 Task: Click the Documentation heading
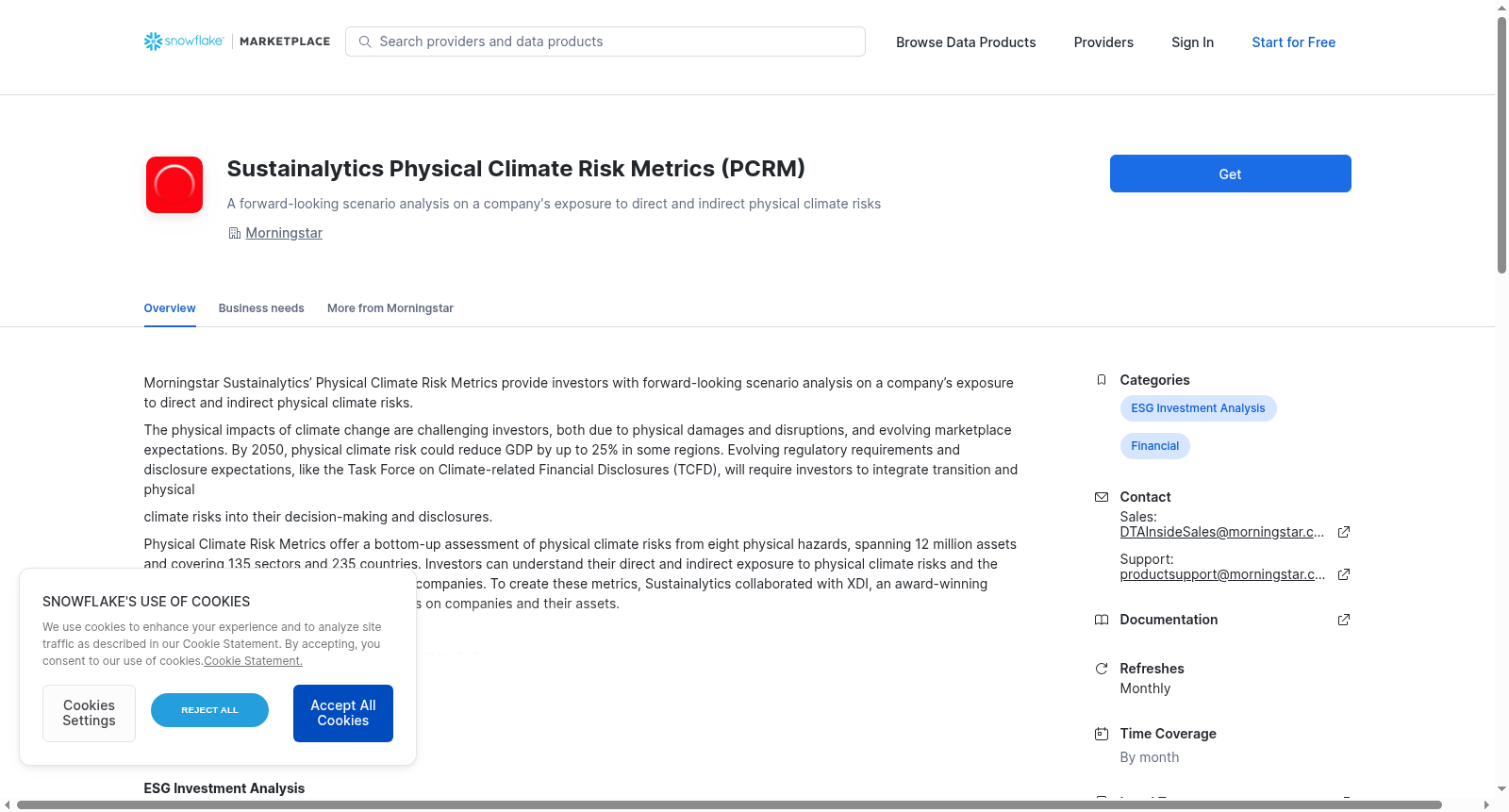tap(1169, 620)
